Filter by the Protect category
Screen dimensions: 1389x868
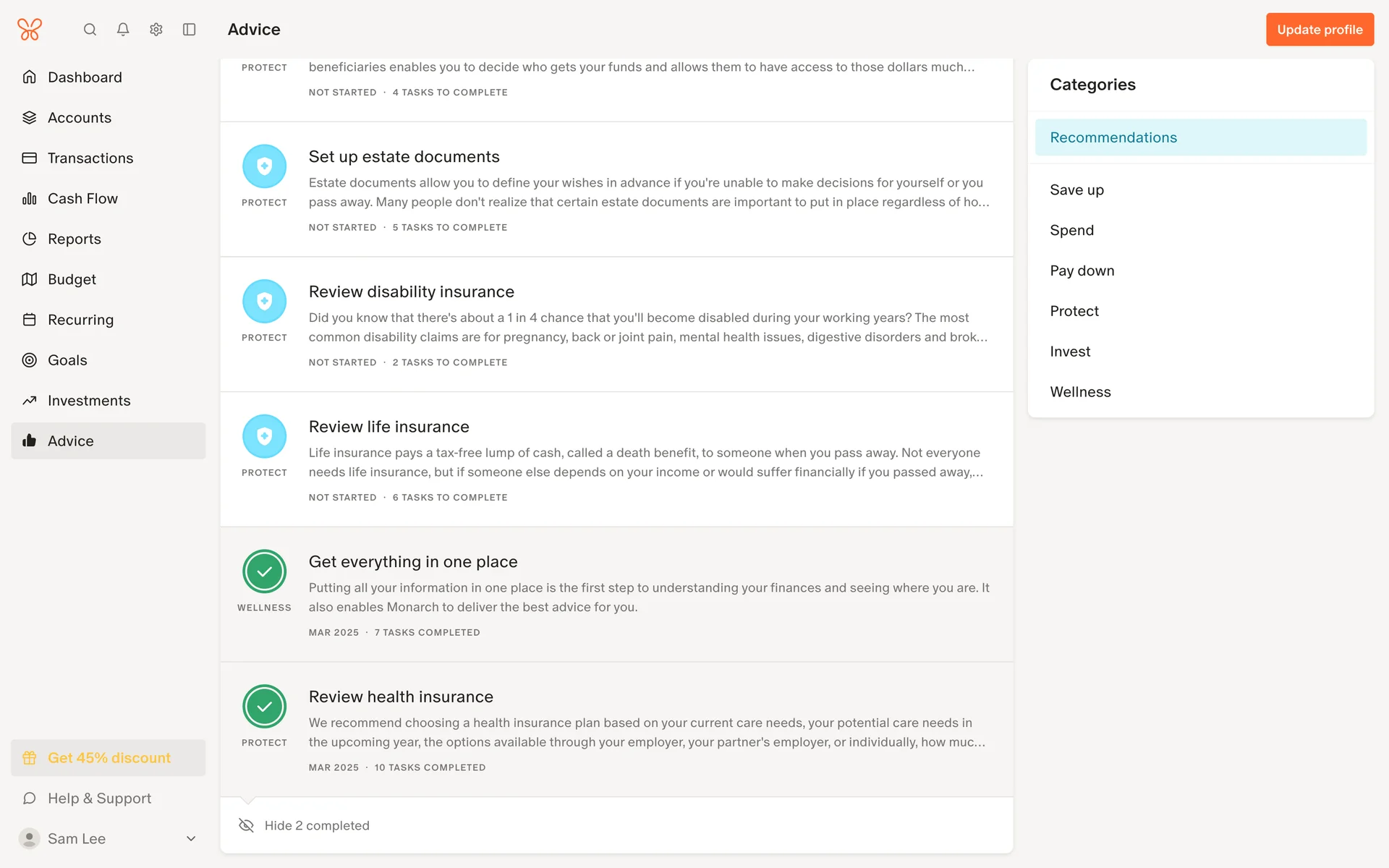(1074, 311)
